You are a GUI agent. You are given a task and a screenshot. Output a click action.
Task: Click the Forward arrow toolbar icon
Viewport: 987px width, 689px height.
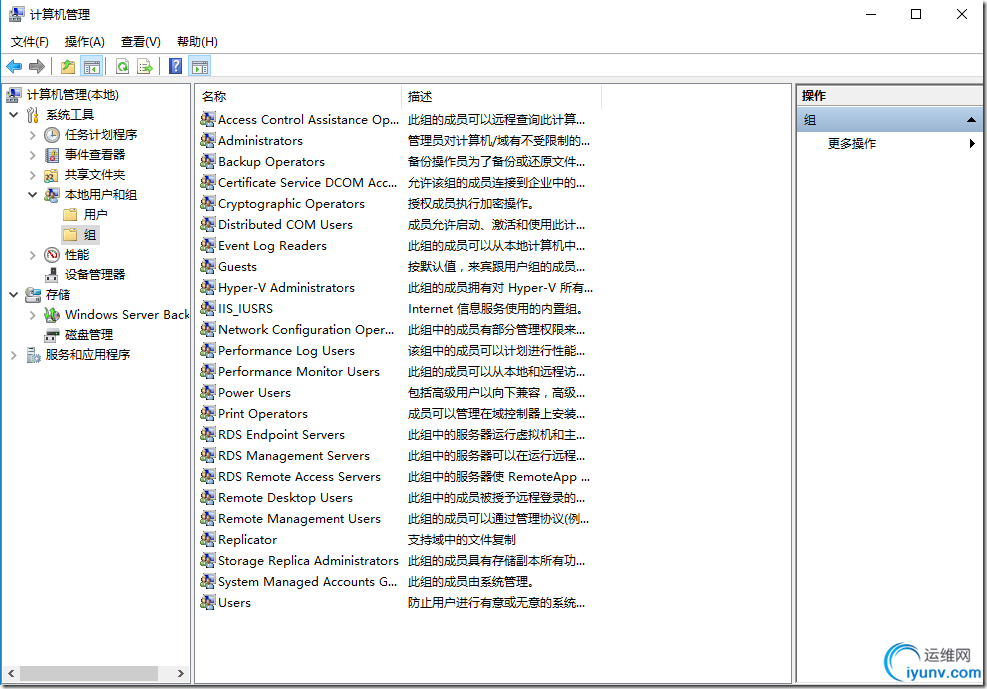click(37, 66)
